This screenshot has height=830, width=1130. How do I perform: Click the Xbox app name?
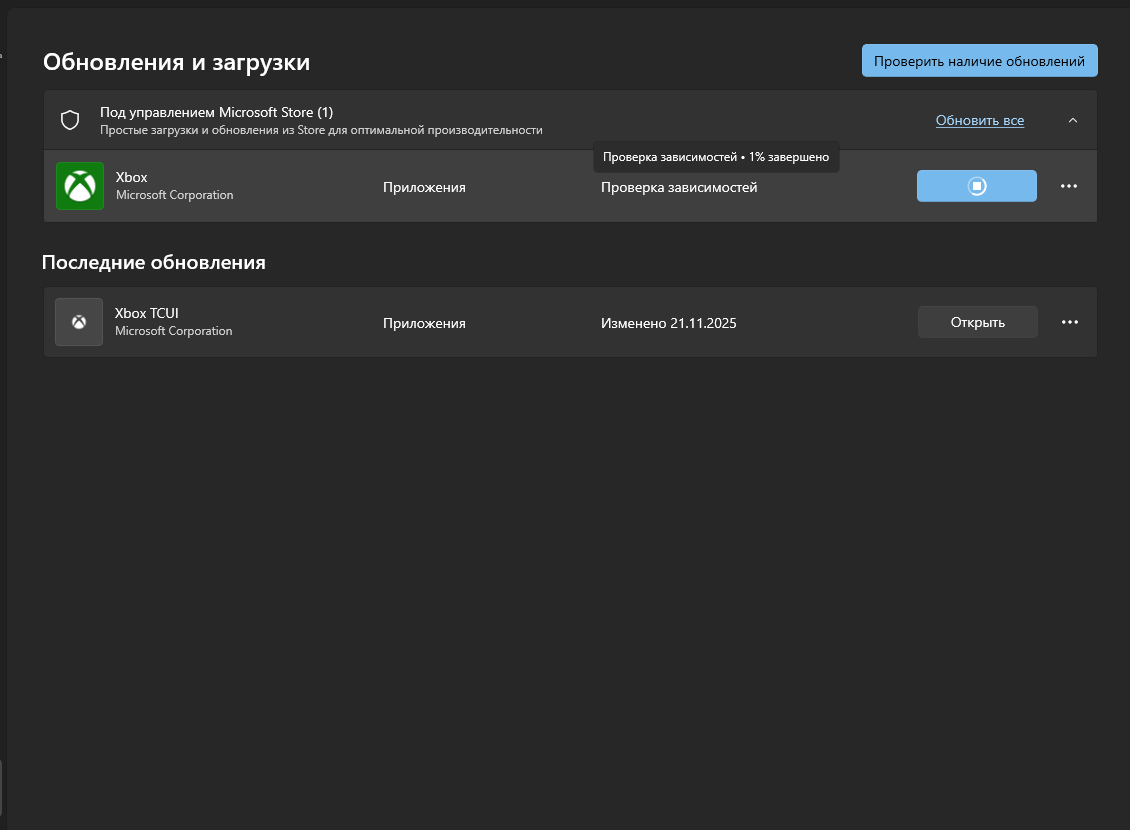point(131,177)
